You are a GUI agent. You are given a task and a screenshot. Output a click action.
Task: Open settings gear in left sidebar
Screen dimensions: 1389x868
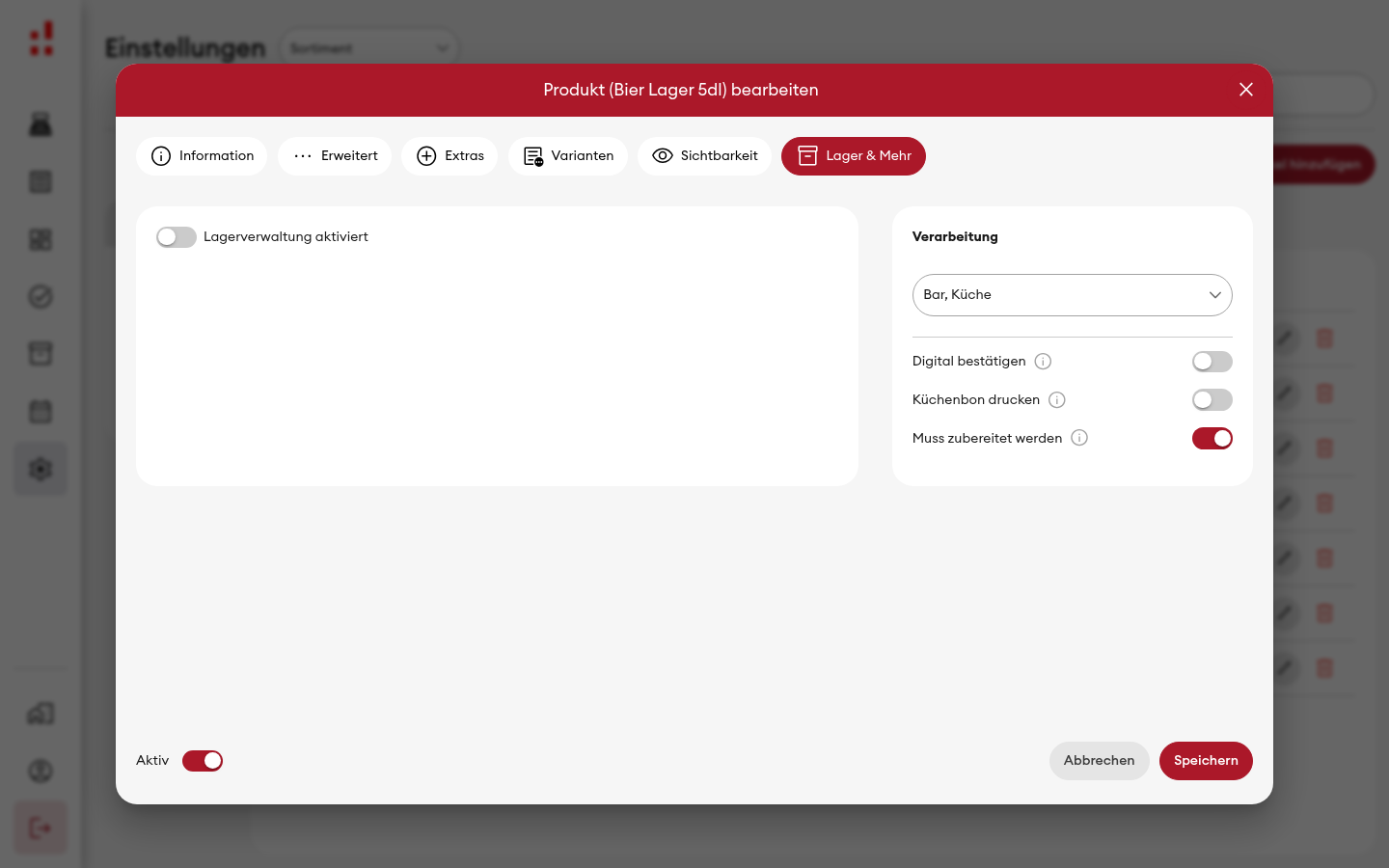[41, 470]
